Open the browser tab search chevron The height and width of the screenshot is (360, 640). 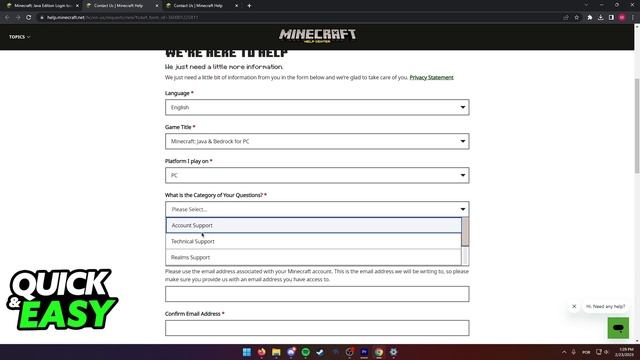click(586, 5)
